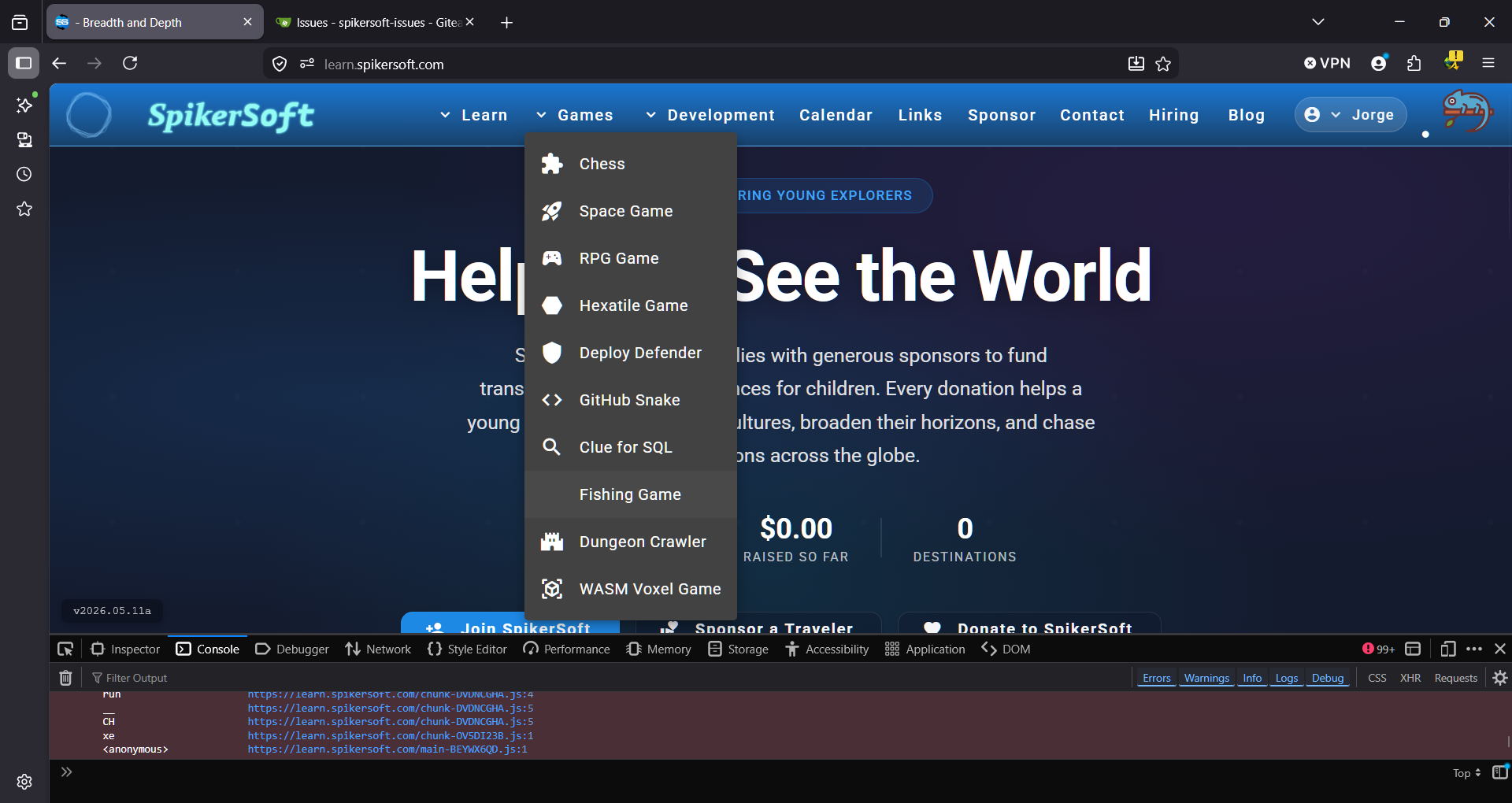Open Clue for SQL game
Screen dimensions: 1512x803
631,447
